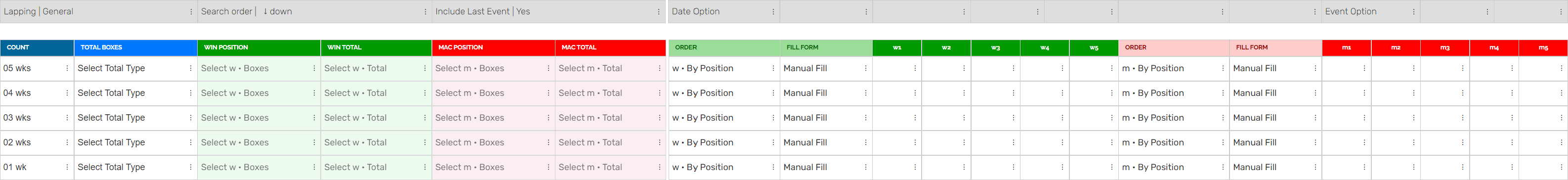Click three-dot icon in 01 wk cell
1568x180 pixels.
click(67, 167)
